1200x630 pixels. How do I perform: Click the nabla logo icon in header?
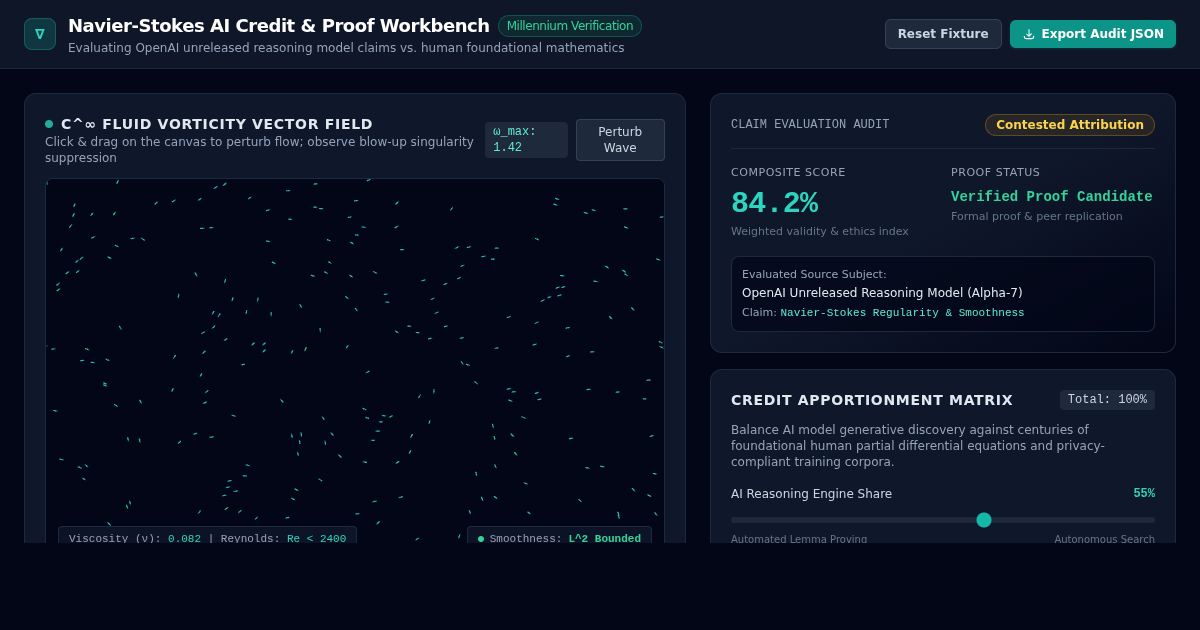(40, 34)
